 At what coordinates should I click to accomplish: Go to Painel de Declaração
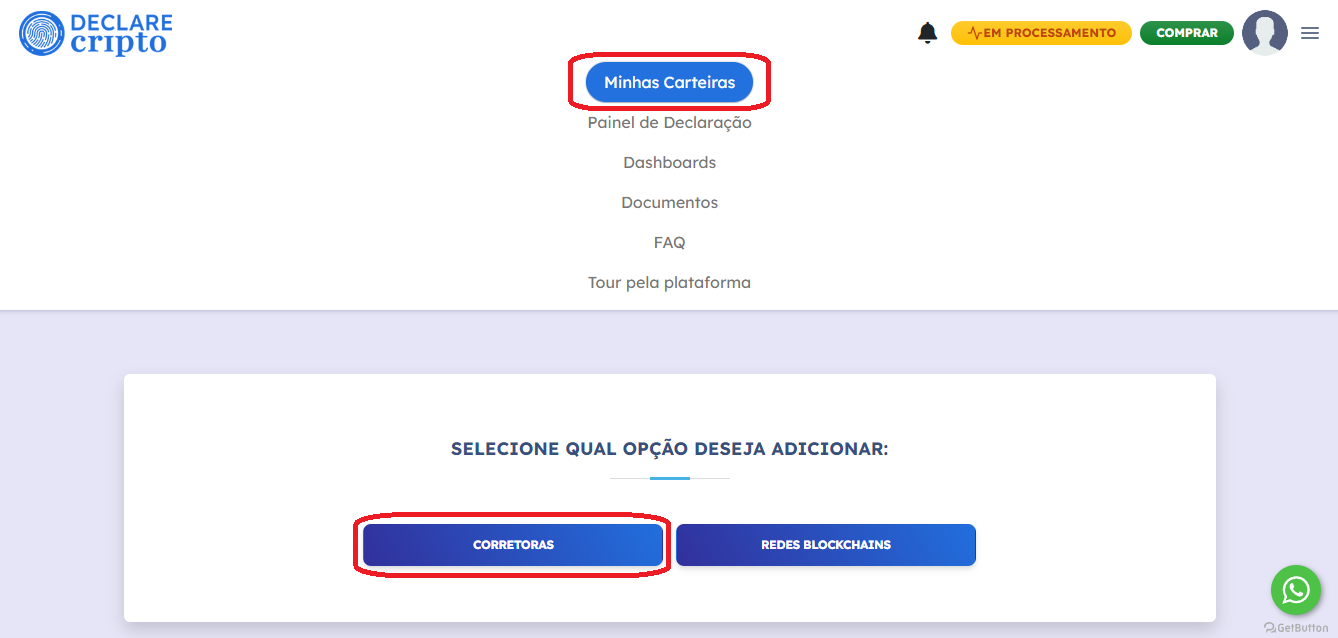pos(669,123)
